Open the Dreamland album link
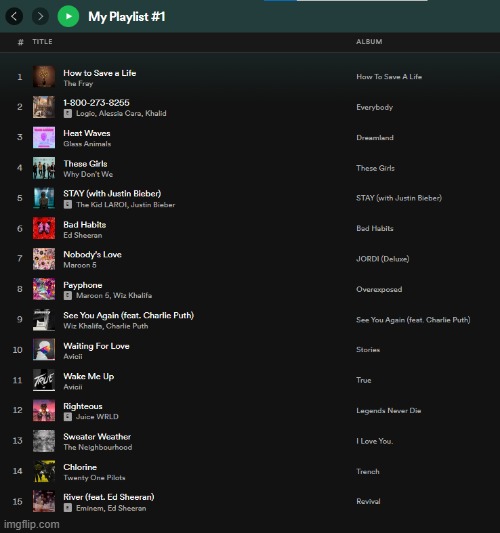This screenshot has height=533, width=500. coord(375,138)
